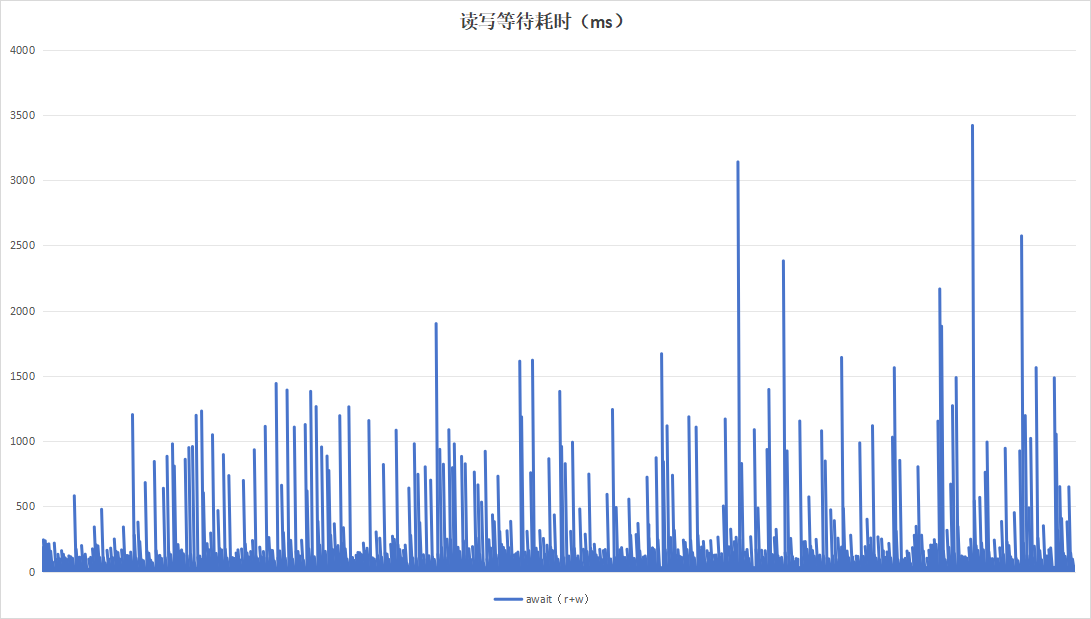The height and width of the screenshot is (619, 1091).
Task: Select the 0 axis label
Action: [32, 572]
